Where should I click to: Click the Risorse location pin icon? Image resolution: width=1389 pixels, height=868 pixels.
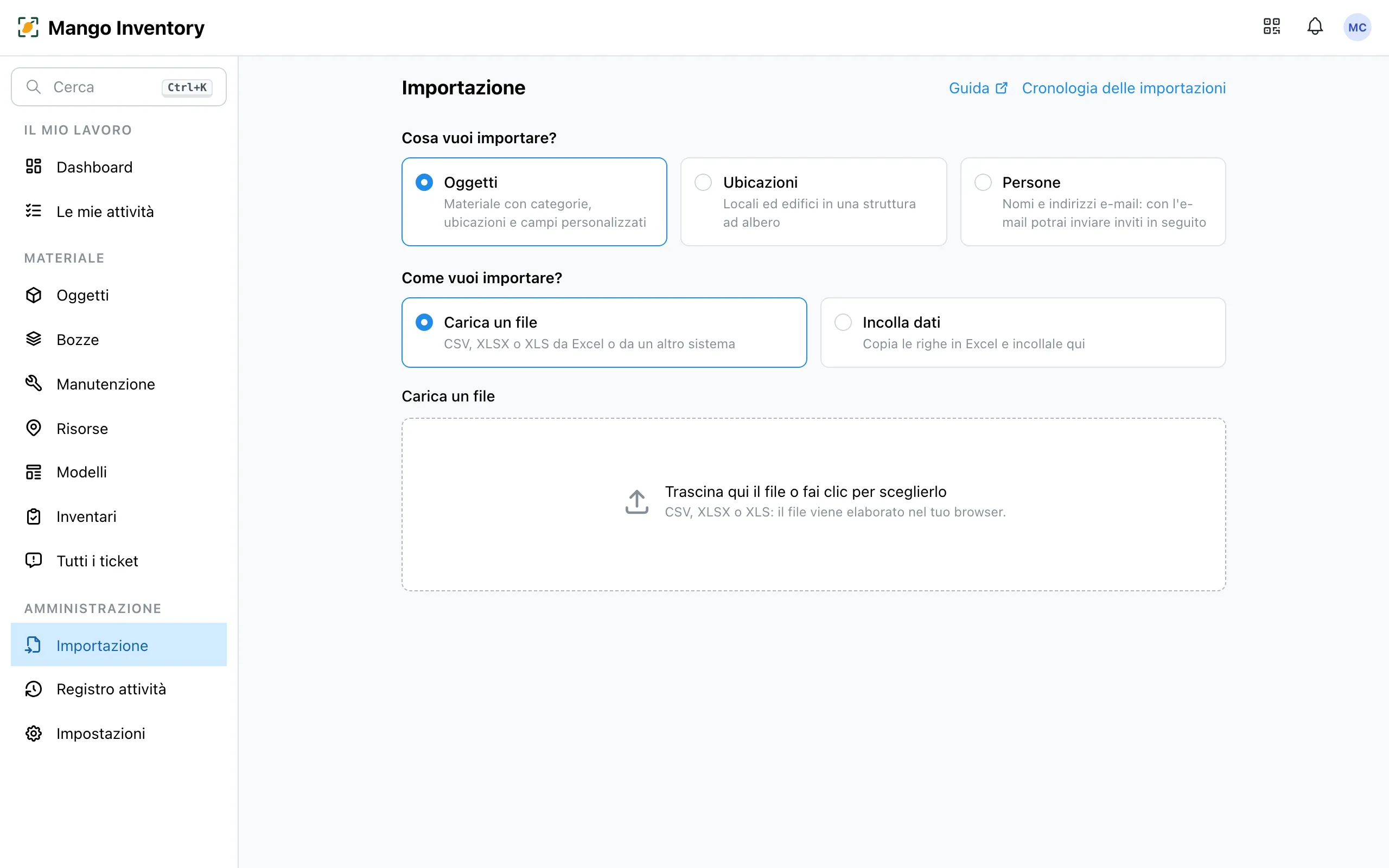click(34, 427)
